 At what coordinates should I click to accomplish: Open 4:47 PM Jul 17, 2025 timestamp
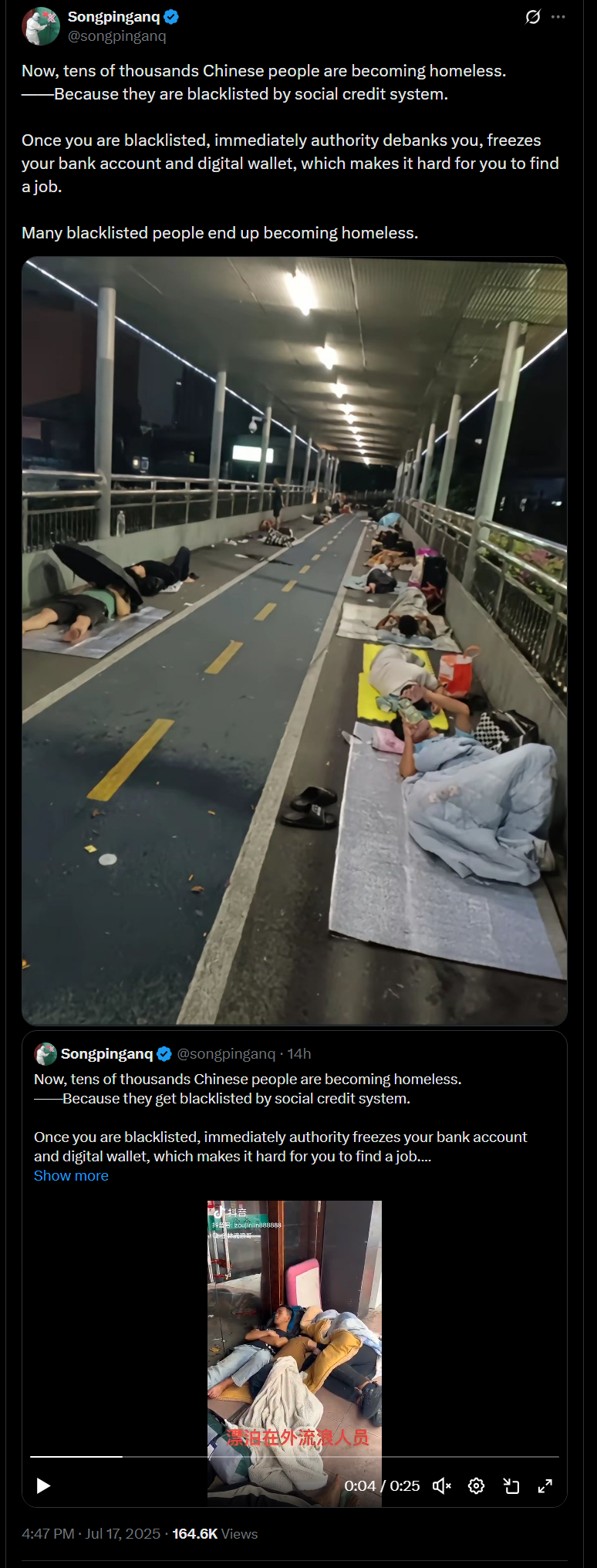(x=91, y=1534)
